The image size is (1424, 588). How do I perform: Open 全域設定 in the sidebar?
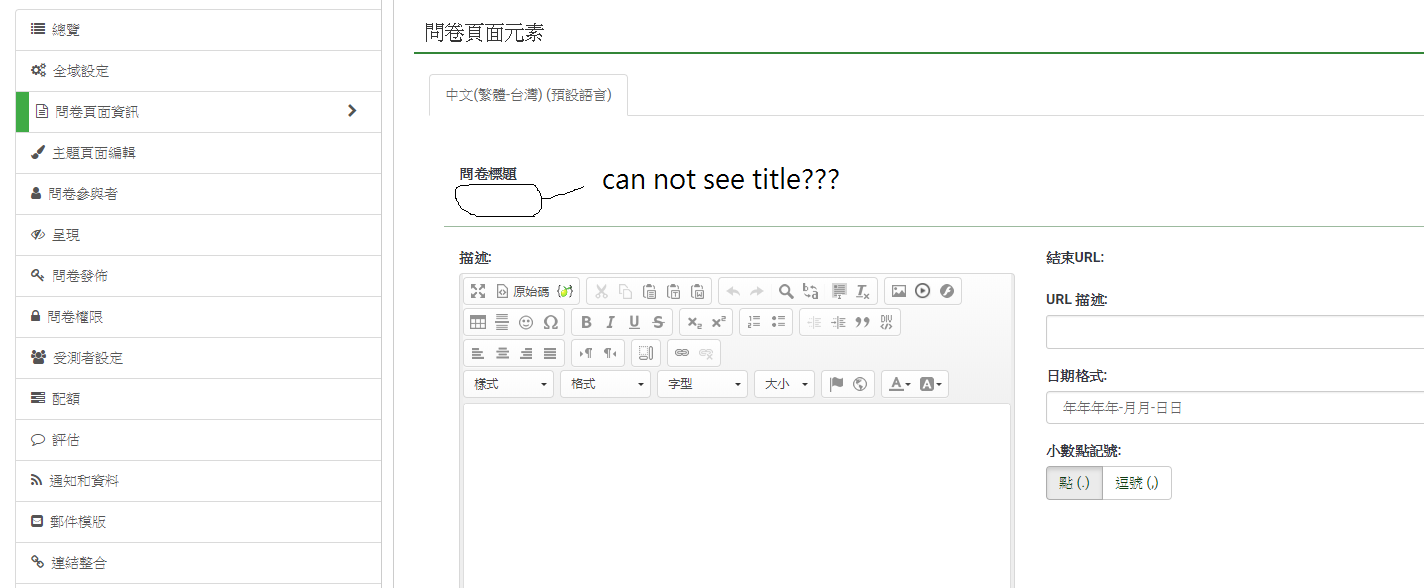click(80, 71)
